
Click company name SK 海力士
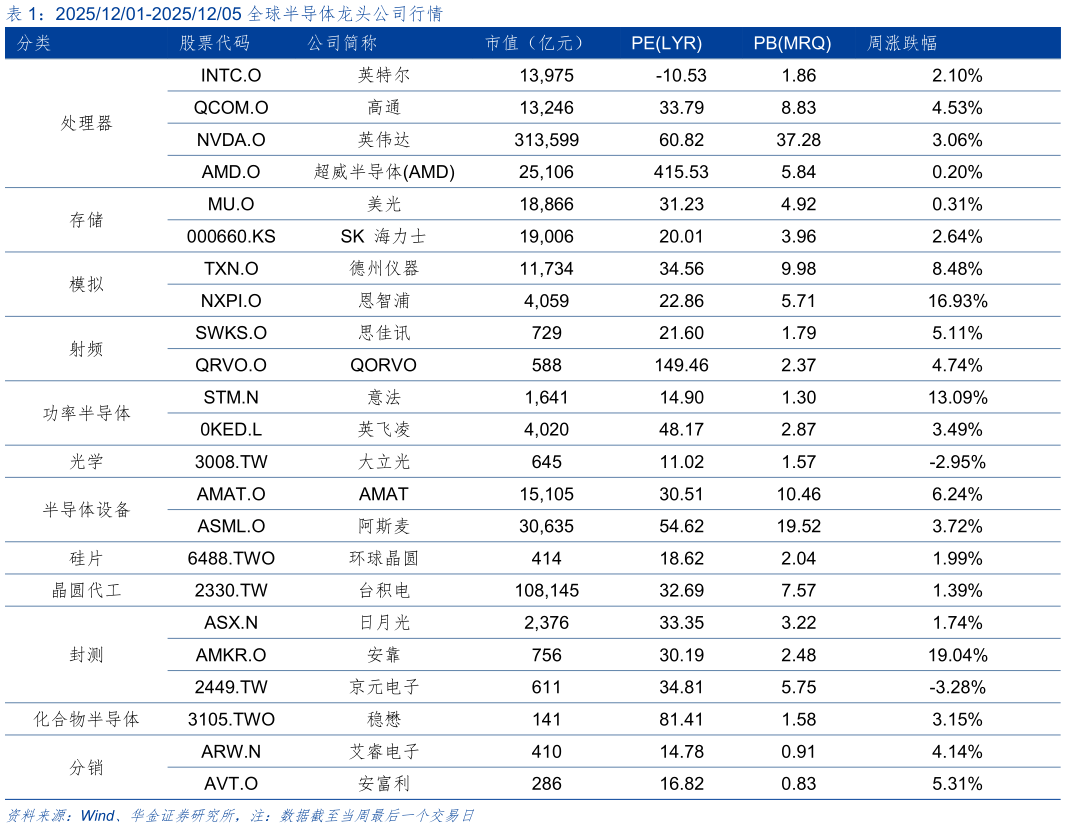pos(384,237)
